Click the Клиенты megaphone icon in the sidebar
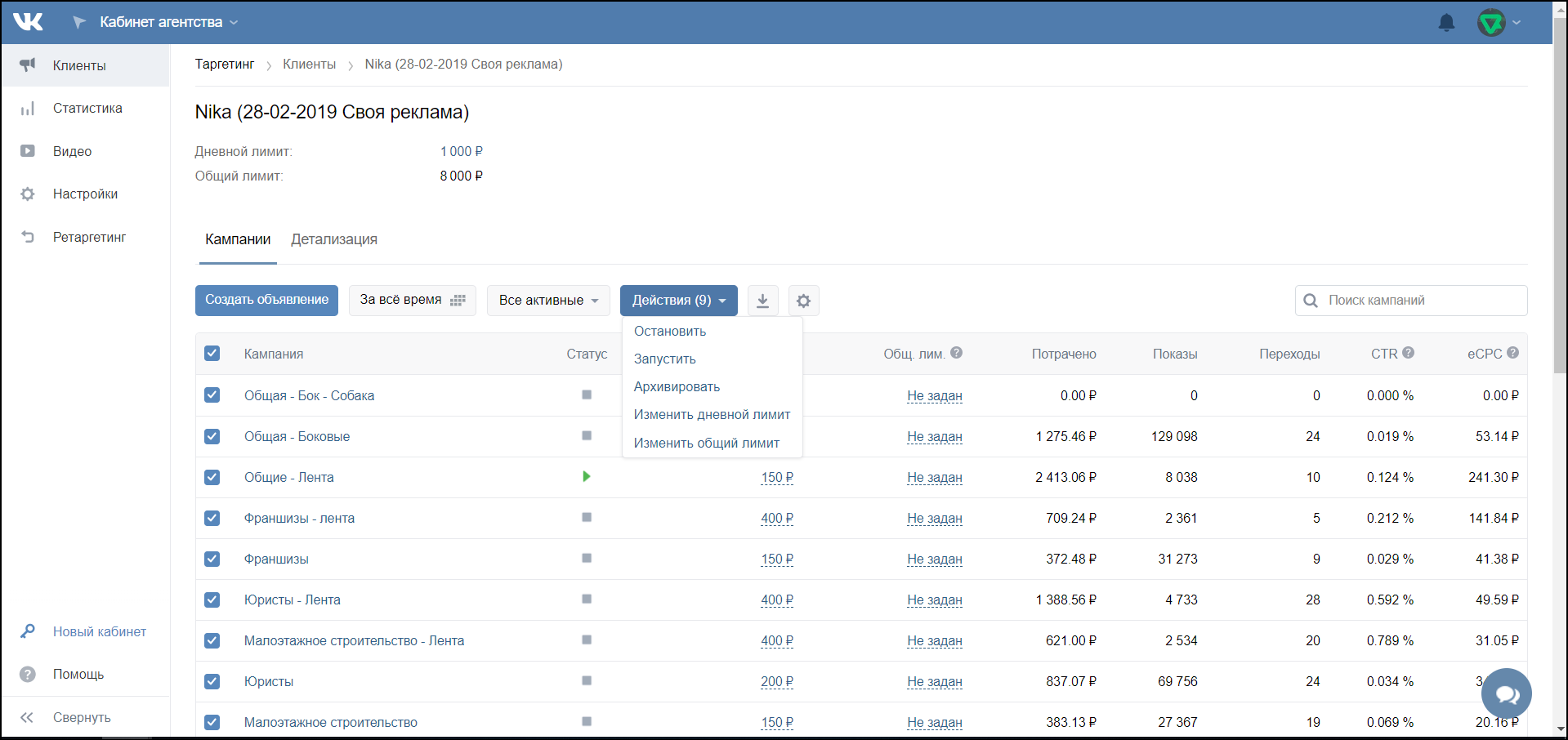1568x740 pixels. 28,65
